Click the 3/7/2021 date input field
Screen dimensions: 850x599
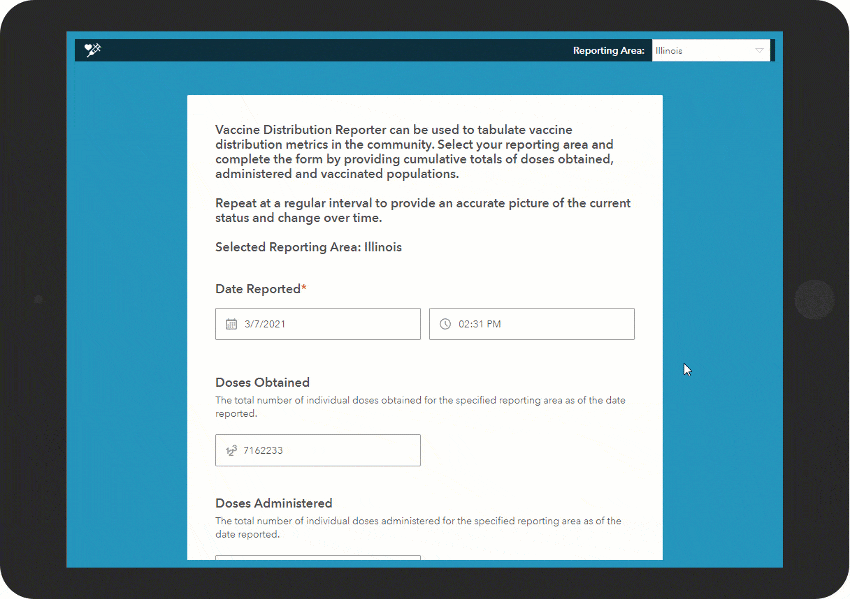click(x=318, y=324)
